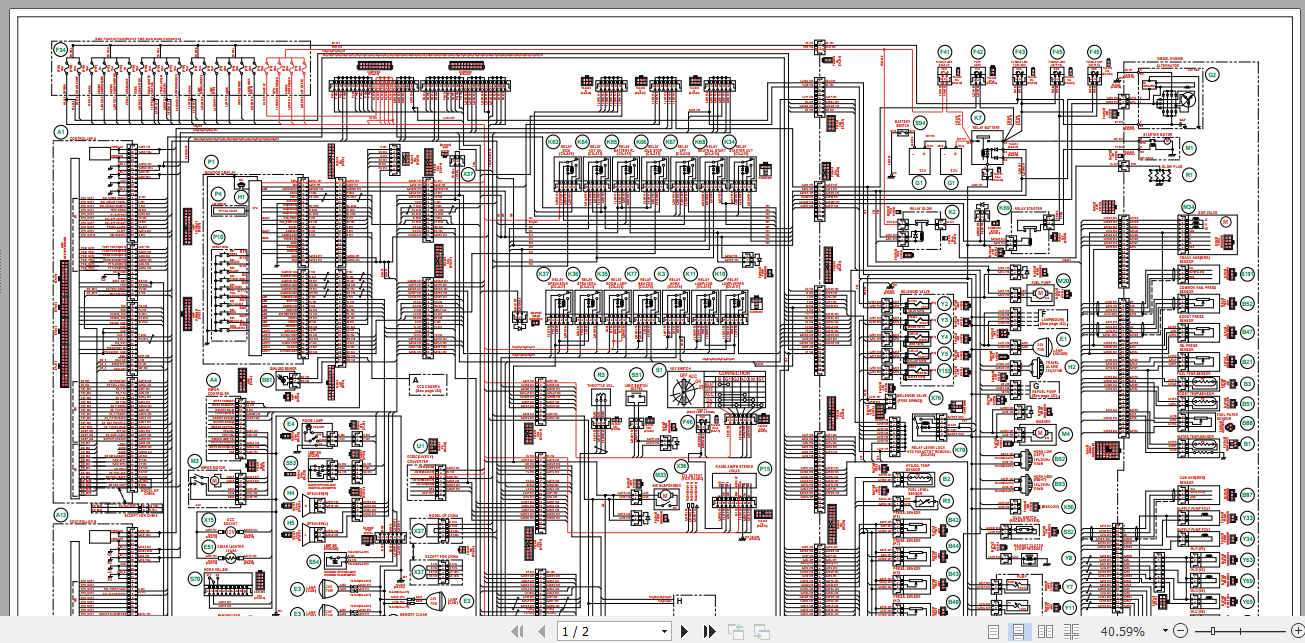Image resolution: width=1305 pixels, height=643 pixels.
Task: Enable continuous page scrolling view
Action: 1019,631
